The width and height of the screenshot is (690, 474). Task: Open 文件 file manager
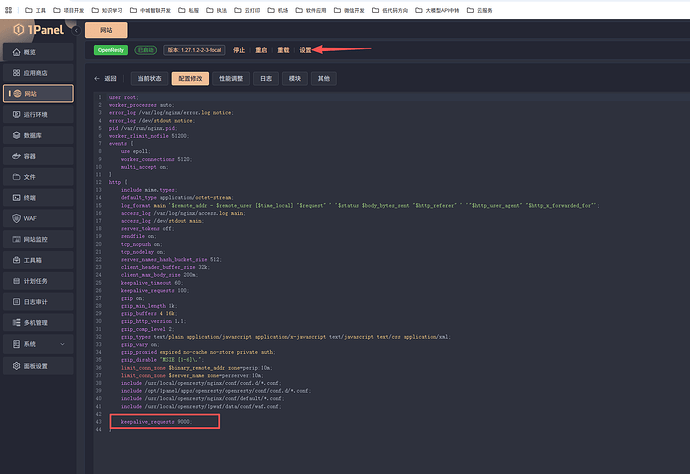(30, 177)
